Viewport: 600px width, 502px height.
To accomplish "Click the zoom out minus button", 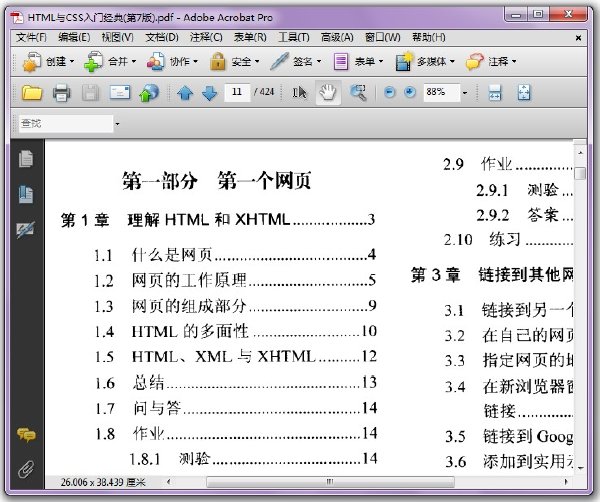I will 390,92.
